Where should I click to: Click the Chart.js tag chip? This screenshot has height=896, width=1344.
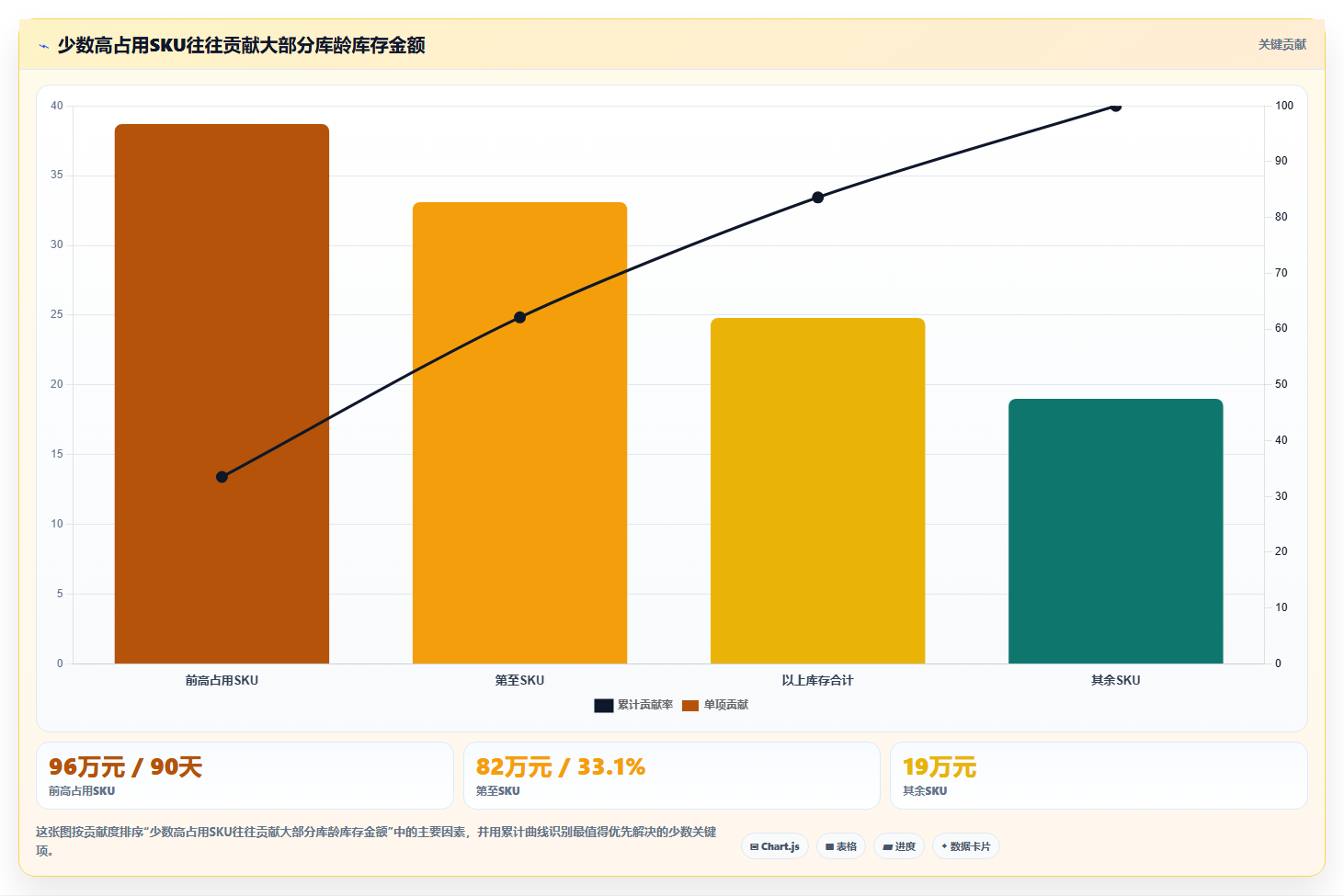pyautogui.click(x=775, y=846)
